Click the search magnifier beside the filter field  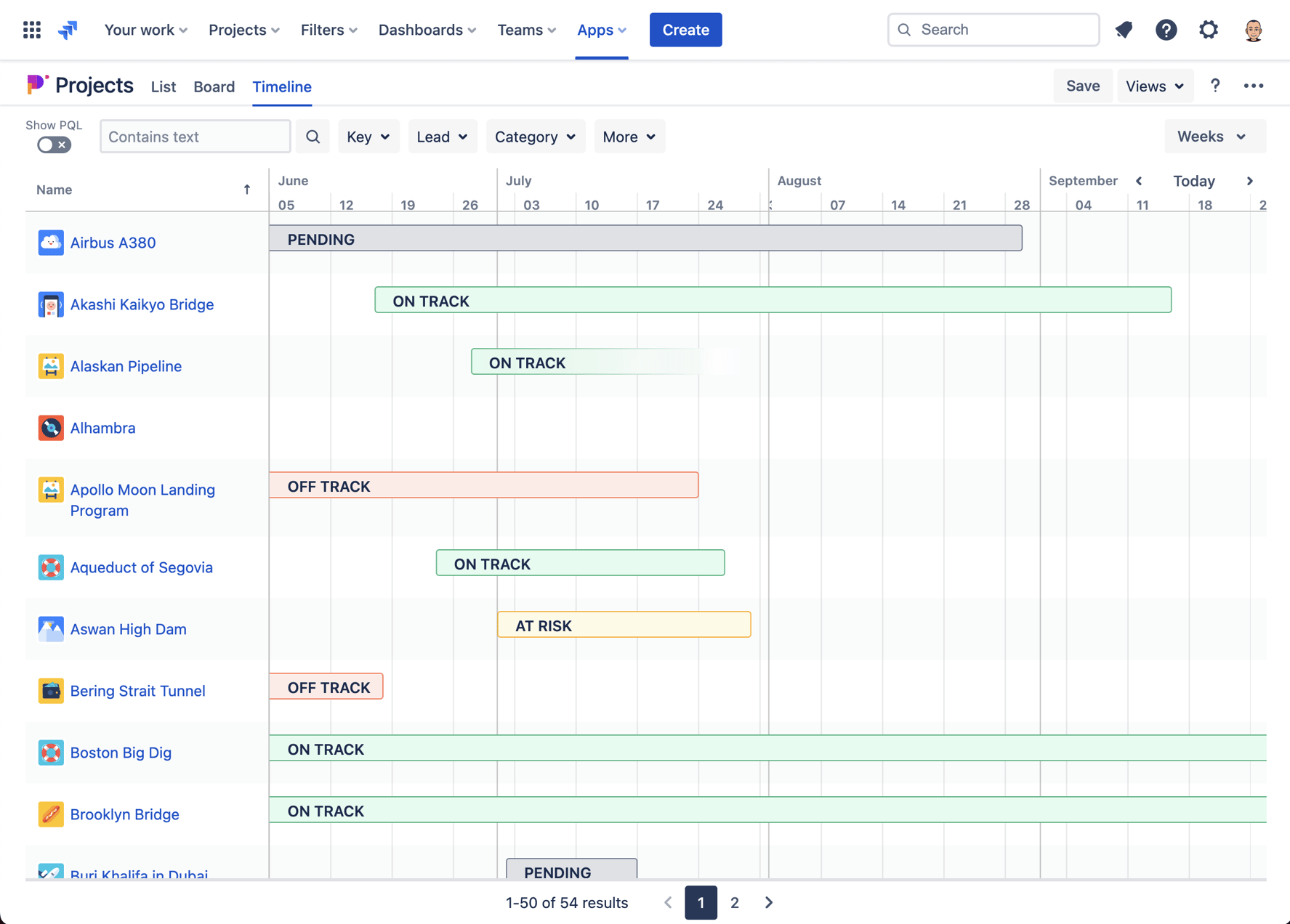click(x=313, y=136)
